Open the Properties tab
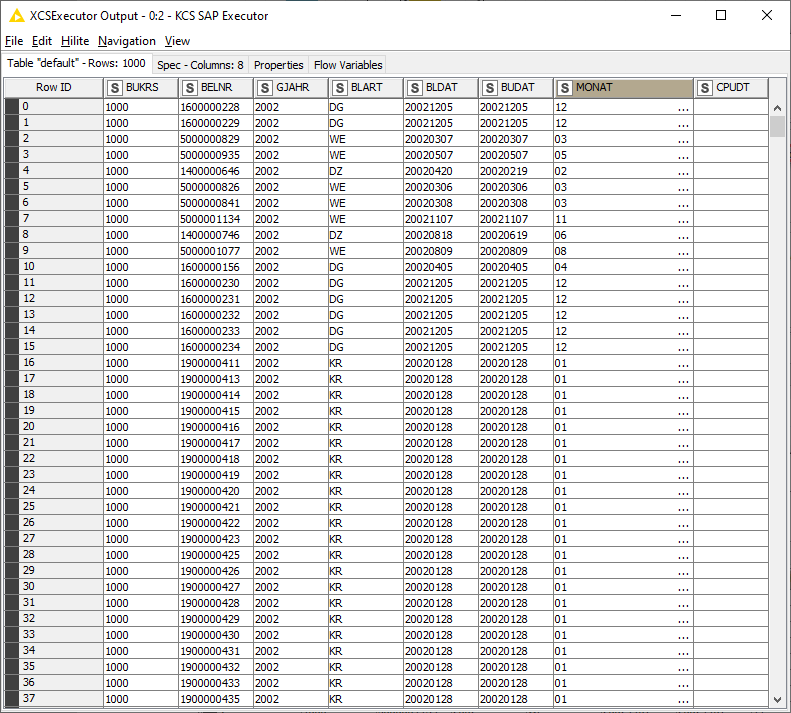The height and width of the screenshot is (713, 791). (x=278, y=65)
